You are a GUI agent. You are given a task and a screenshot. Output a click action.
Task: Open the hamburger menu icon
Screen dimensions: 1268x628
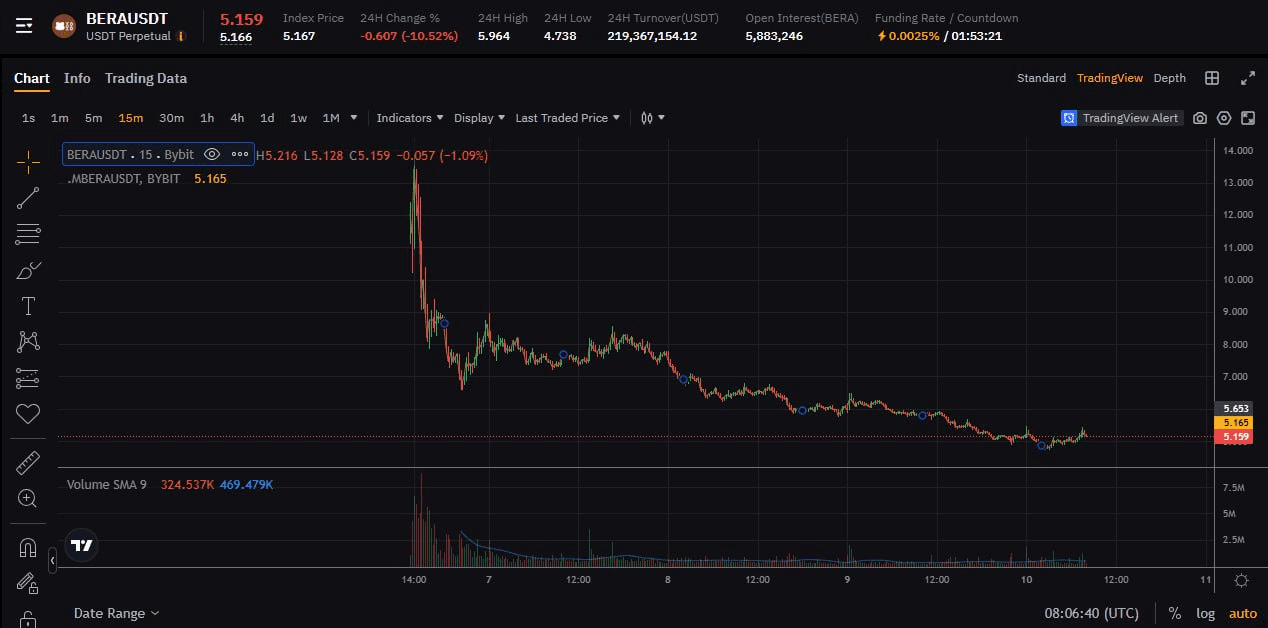point(24,26)
